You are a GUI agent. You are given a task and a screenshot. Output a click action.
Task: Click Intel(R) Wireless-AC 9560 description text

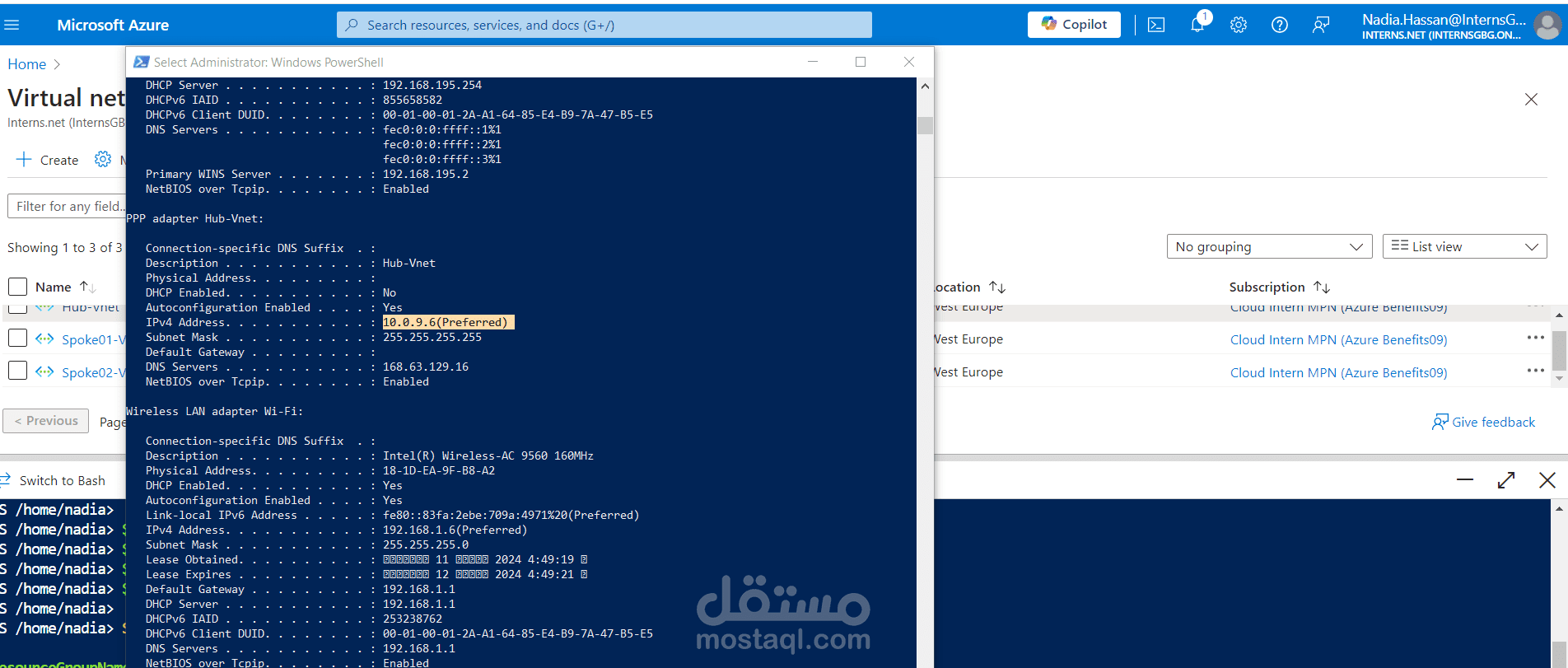(488, 455)
